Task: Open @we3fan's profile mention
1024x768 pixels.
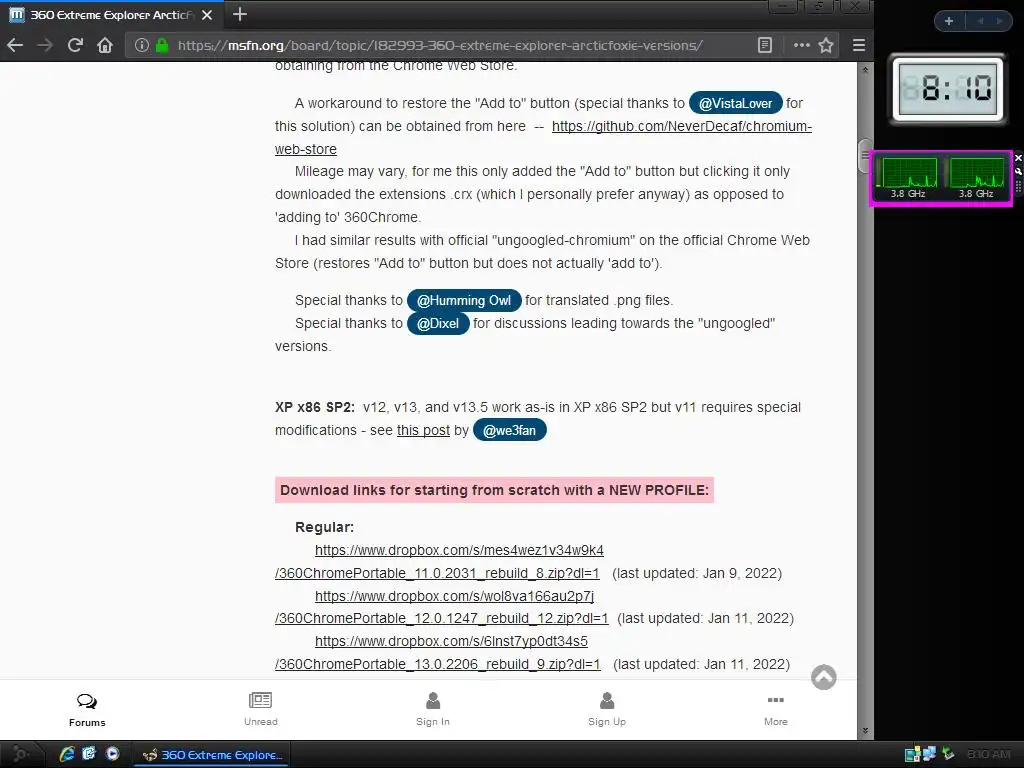Action: [x=509, y=430]
